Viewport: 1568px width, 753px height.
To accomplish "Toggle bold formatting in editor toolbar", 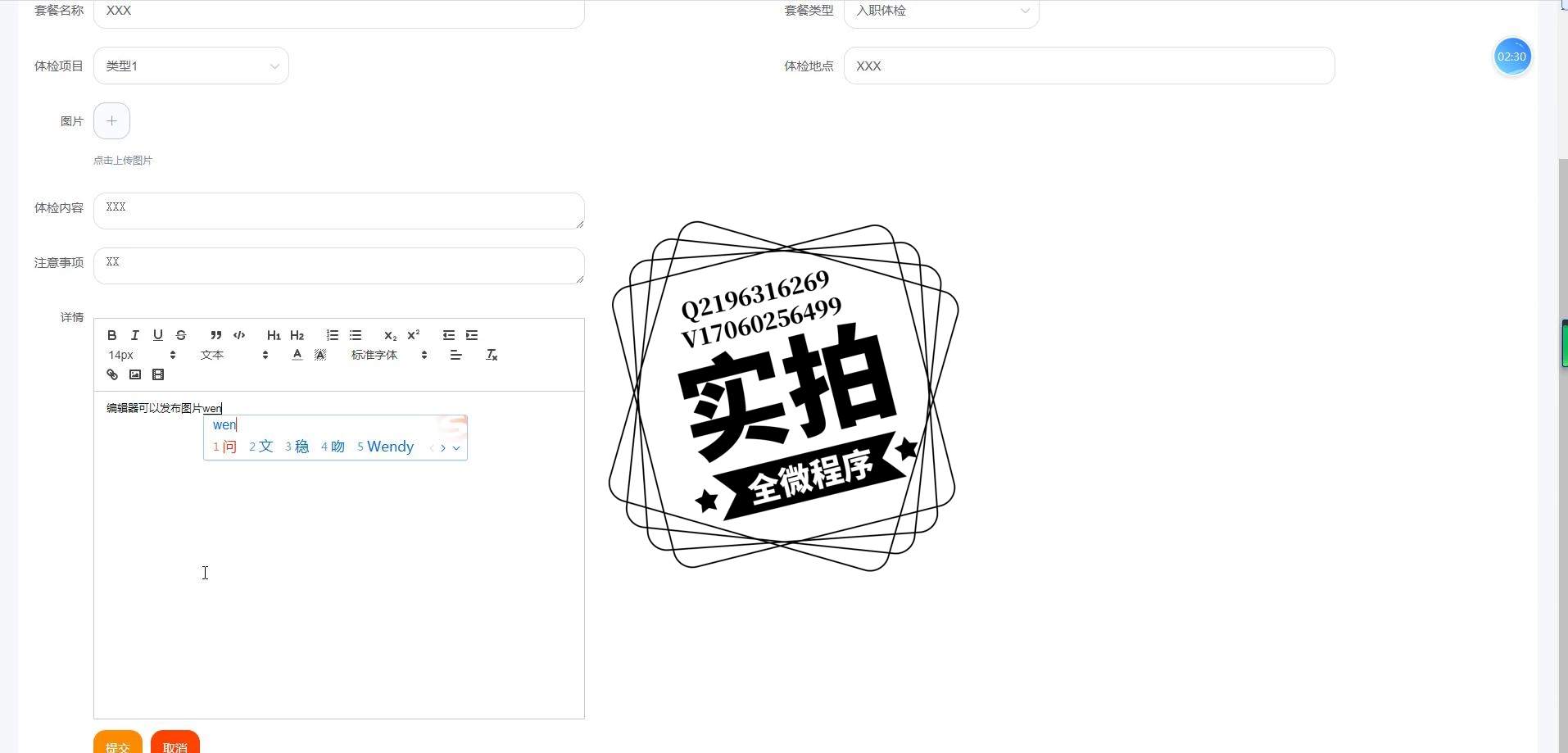I will click(112, 335).
